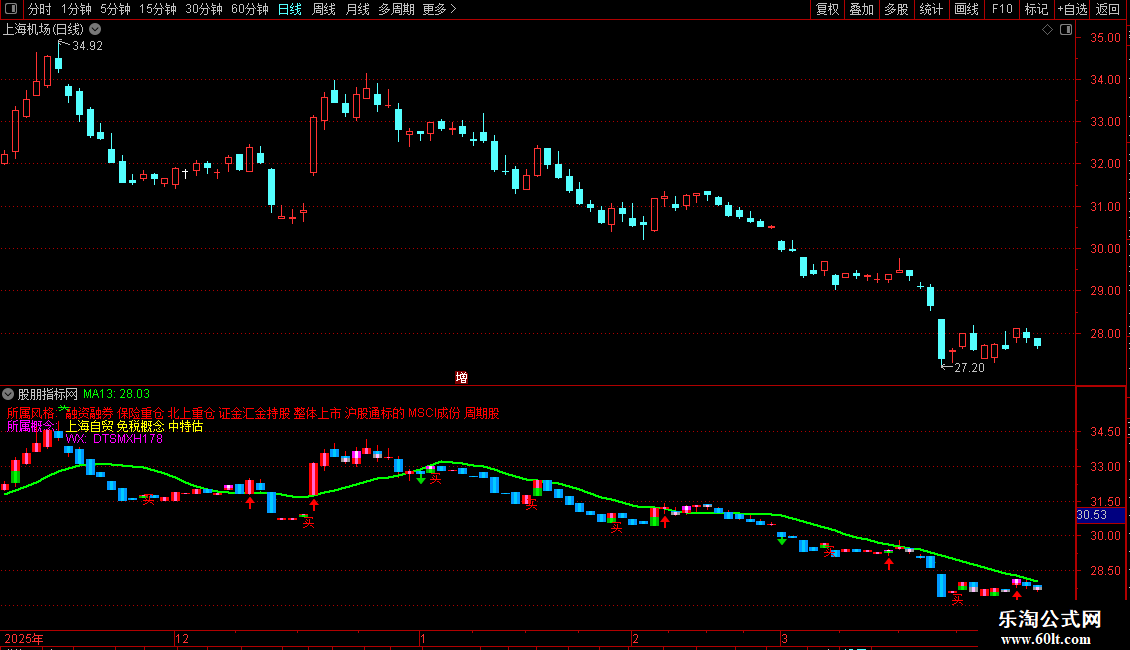
Task: Add stock via +自选 button
Action: pyautogui.click(x=1072, y=9)
